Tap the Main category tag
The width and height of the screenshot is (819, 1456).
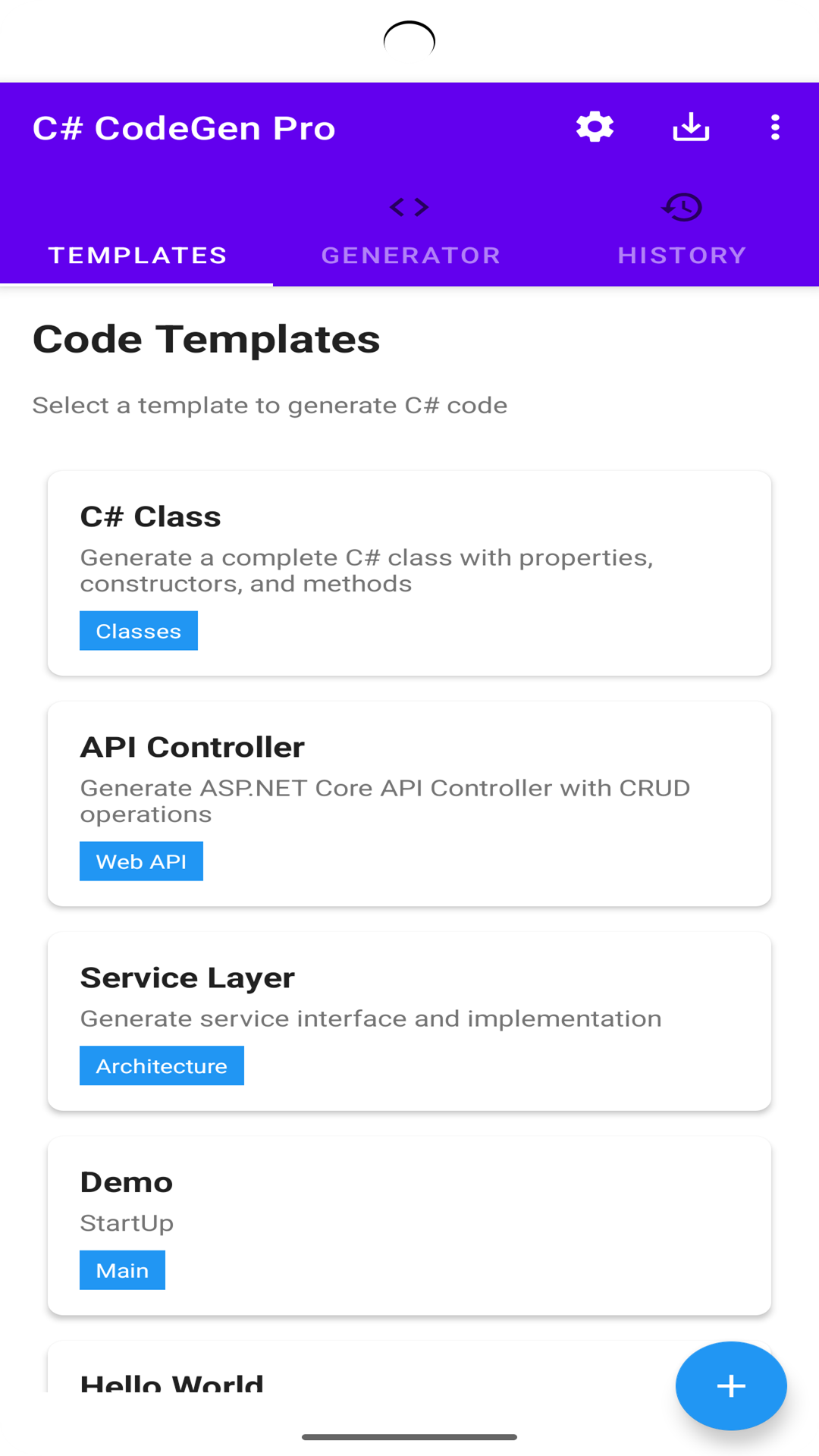[x=122, y=1270]
